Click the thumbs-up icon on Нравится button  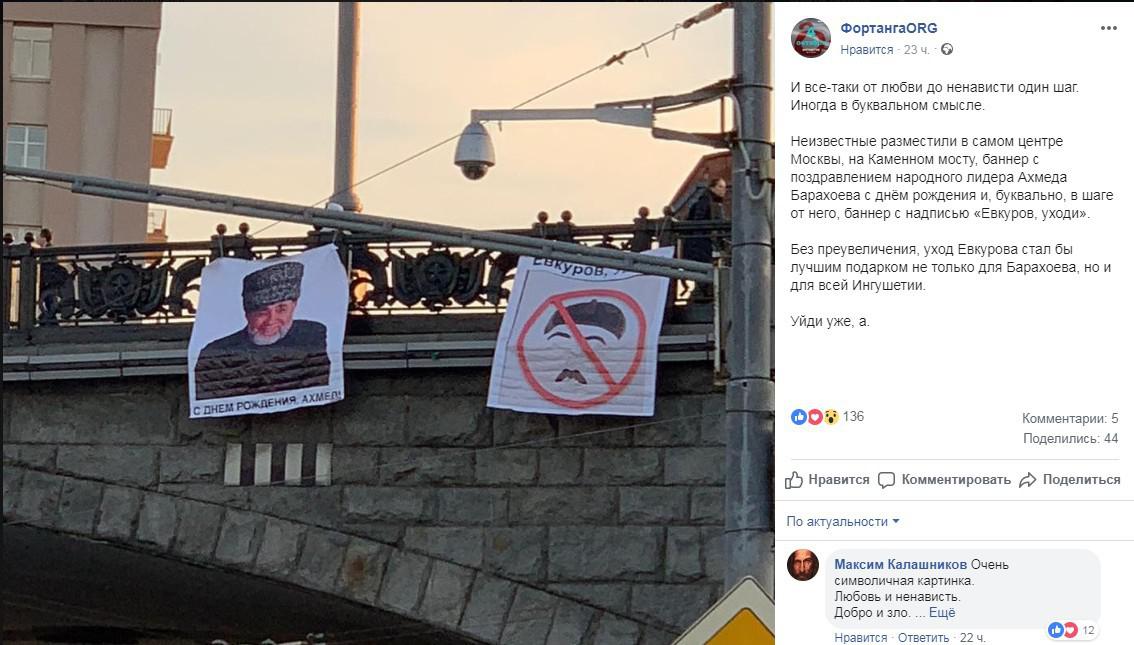794,480
